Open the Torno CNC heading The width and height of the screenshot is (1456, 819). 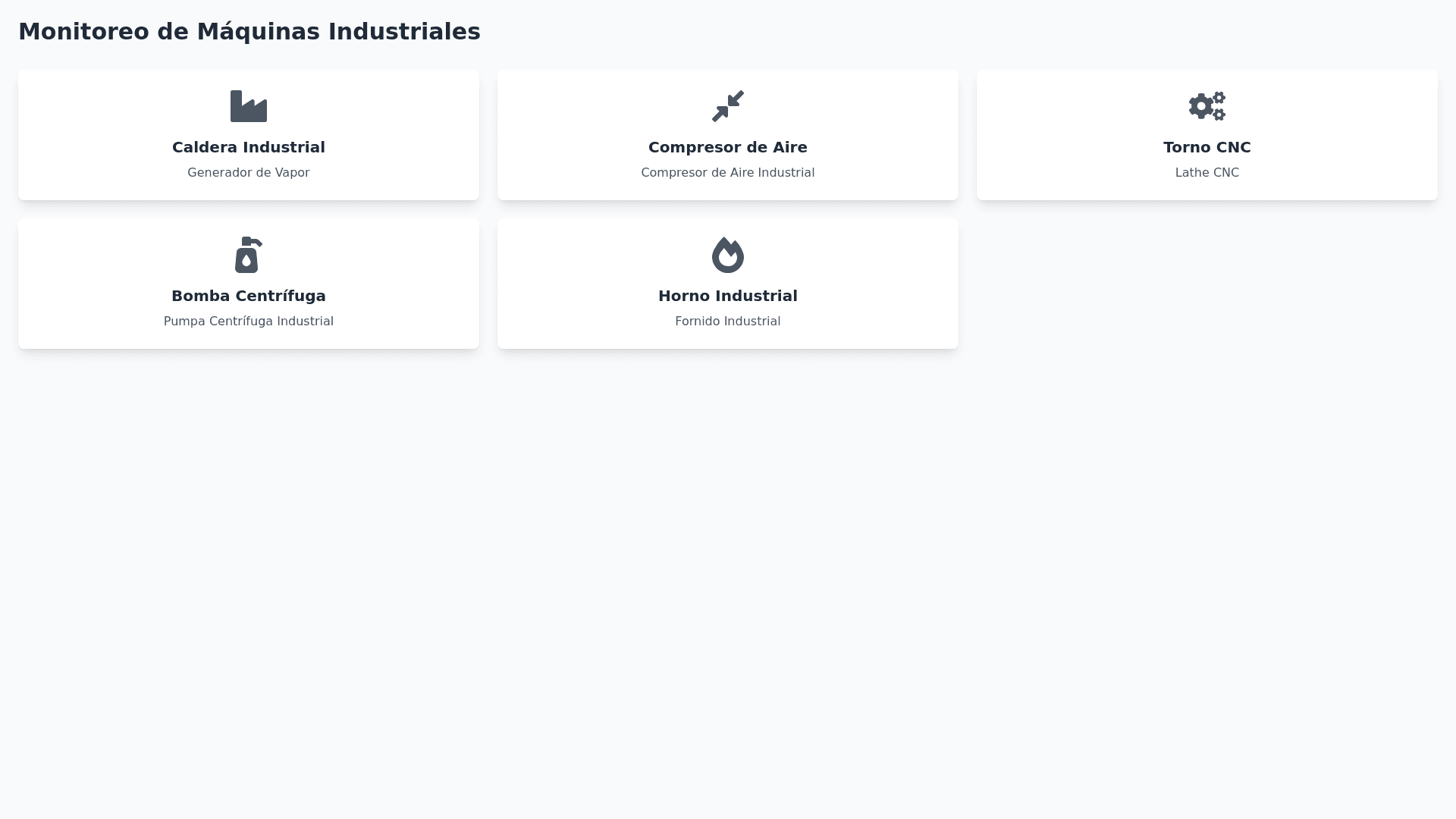point(1207,147)
